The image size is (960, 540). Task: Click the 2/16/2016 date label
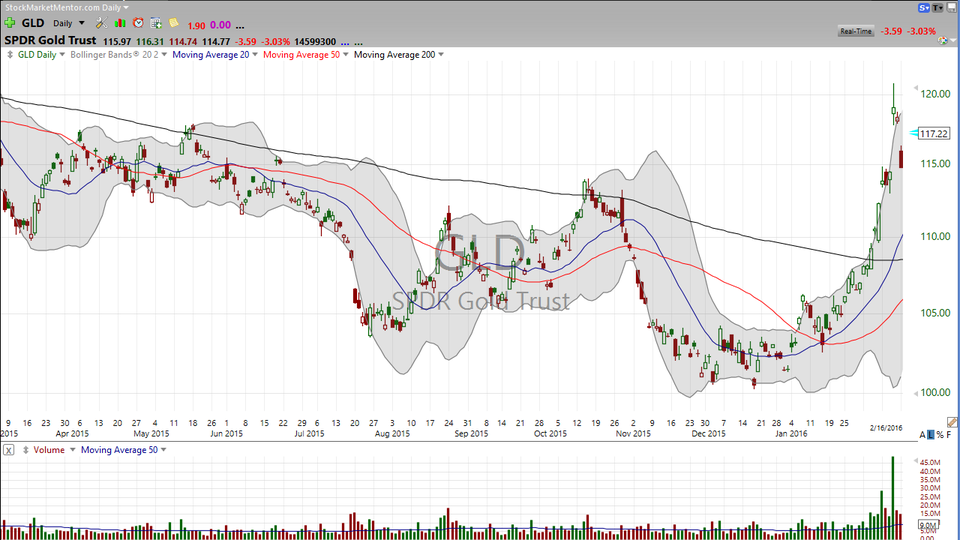(887, 428)
